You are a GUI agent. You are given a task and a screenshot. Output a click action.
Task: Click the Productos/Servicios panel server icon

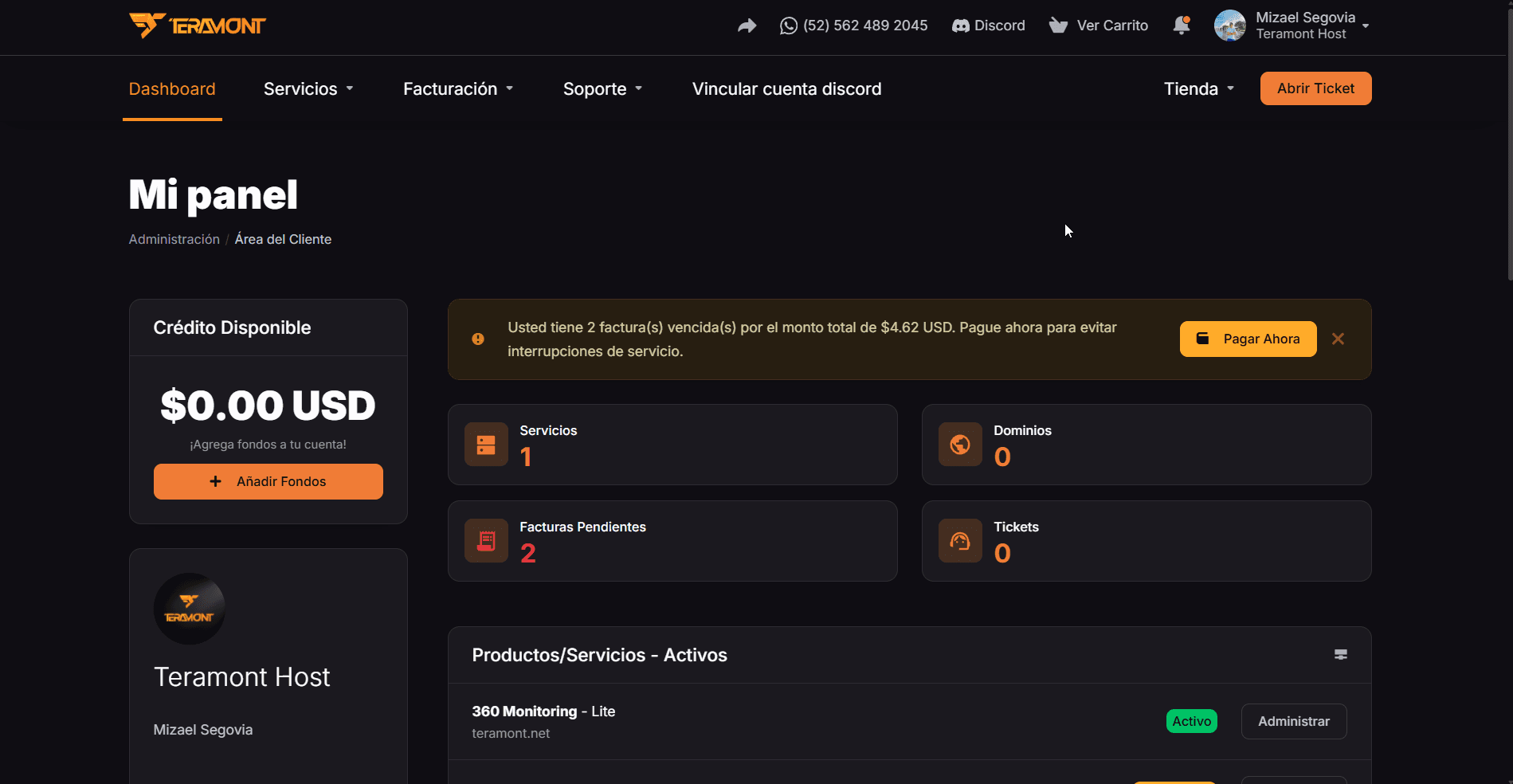point(1341,655)
